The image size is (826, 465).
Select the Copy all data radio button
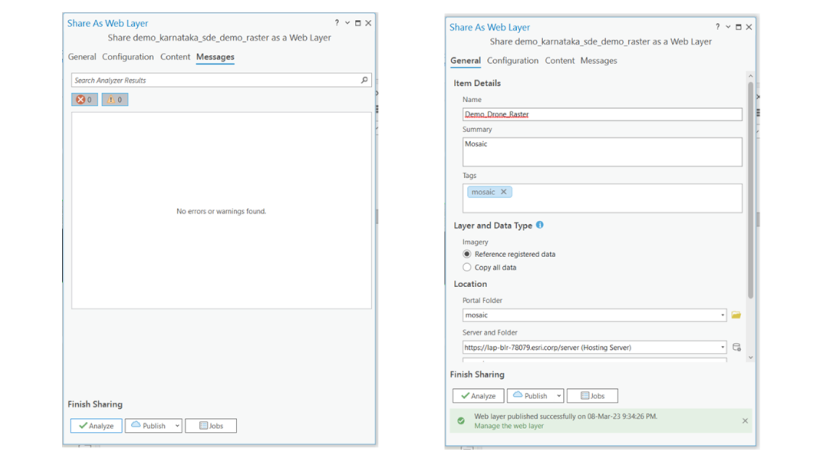[x=467, y=267]
